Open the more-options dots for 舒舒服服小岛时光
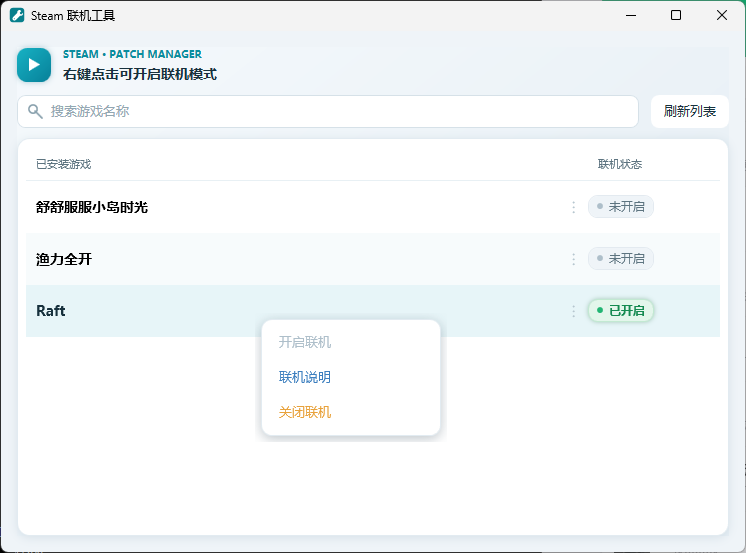Image resolution: width=746 pixels, height=553 pixels. coord(573,207)
